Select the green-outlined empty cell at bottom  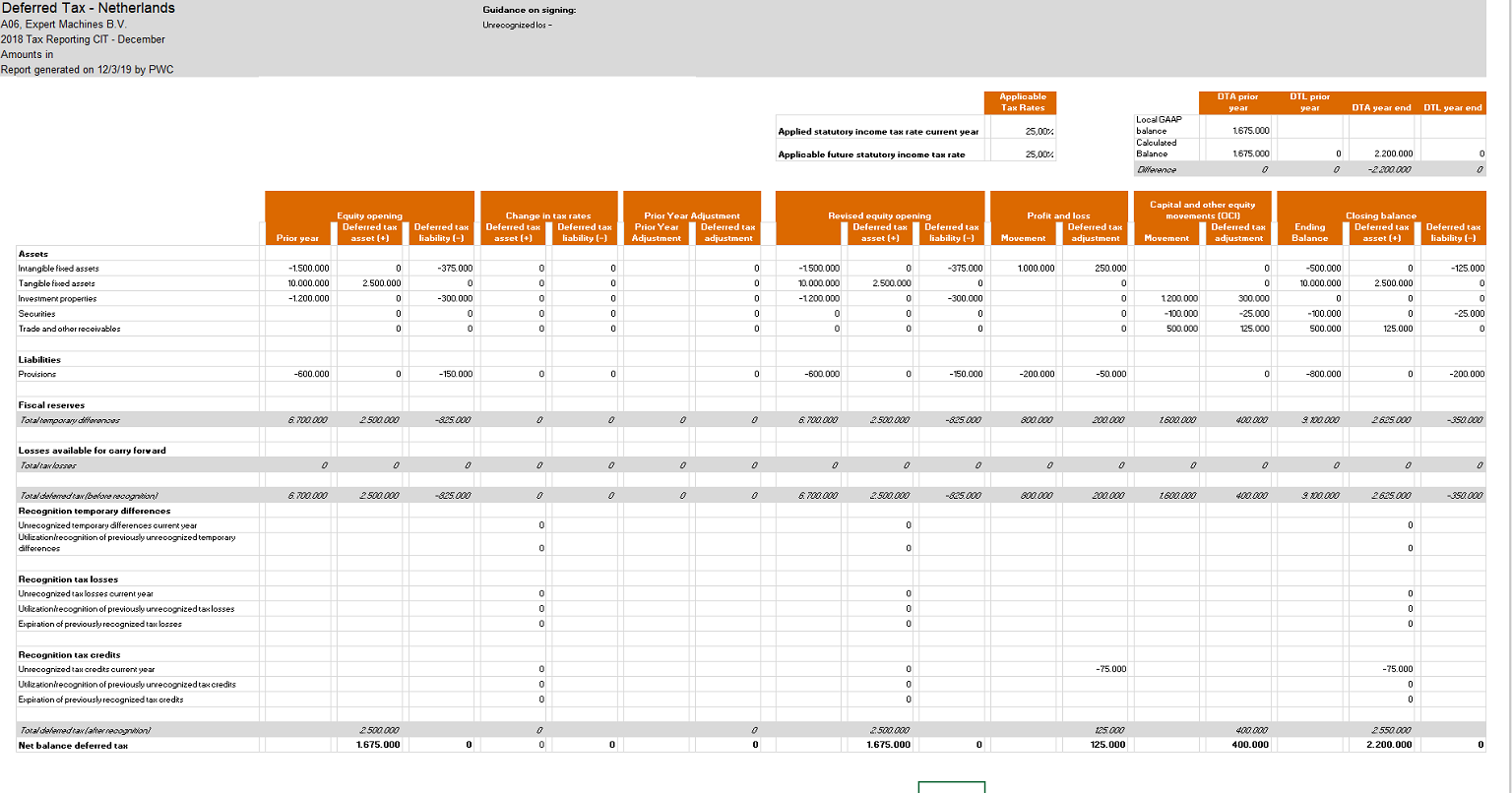(951, 787)
